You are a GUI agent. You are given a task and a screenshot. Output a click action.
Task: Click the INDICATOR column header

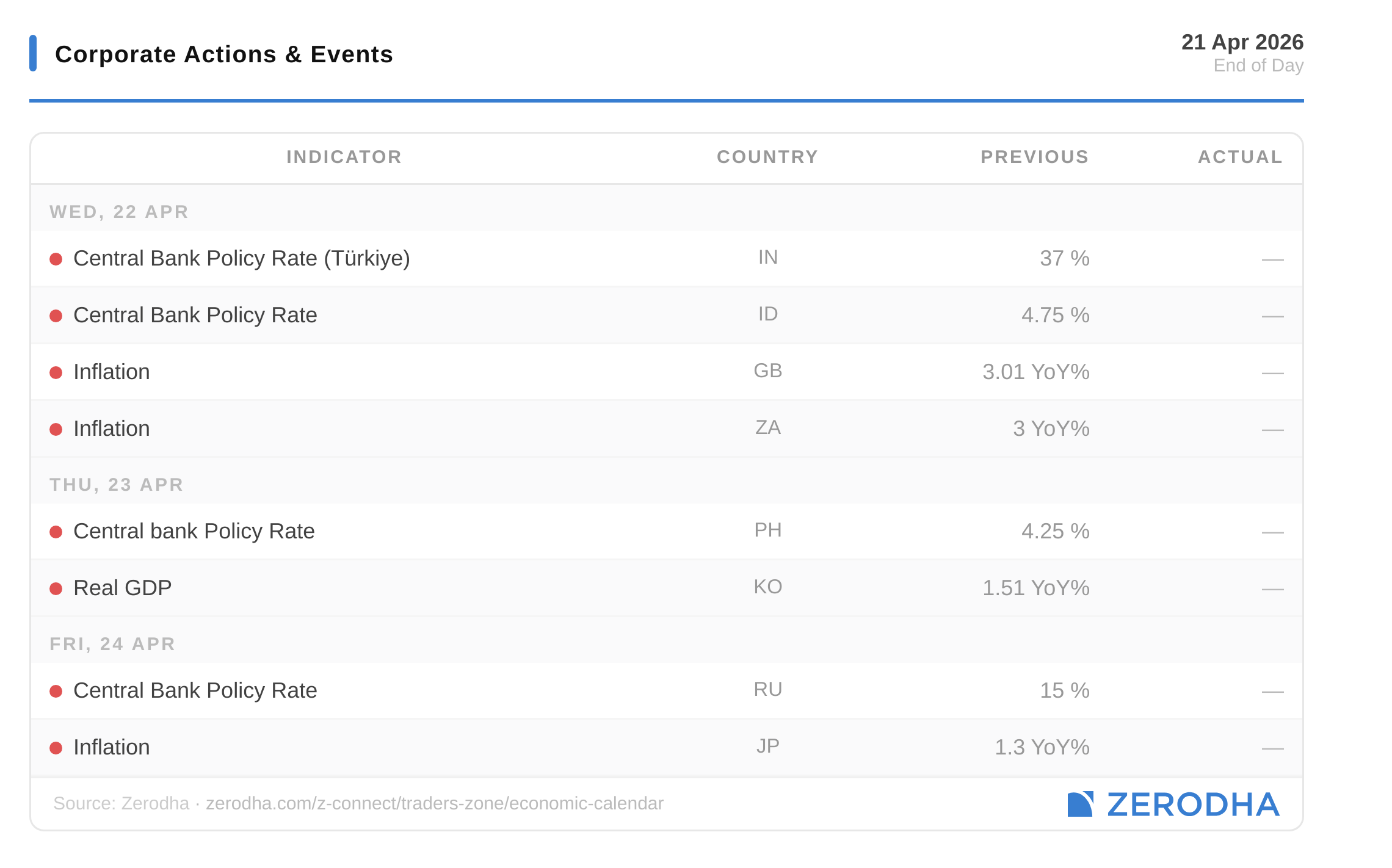[x=344, y=157]
